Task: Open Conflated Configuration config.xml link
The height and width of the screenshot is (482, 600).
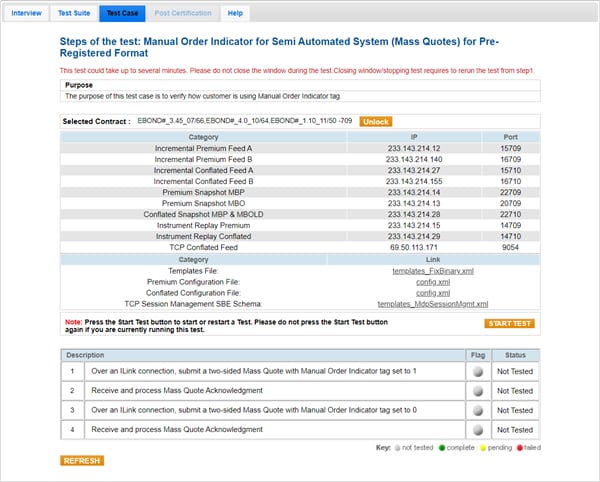Action: point(433,292)
